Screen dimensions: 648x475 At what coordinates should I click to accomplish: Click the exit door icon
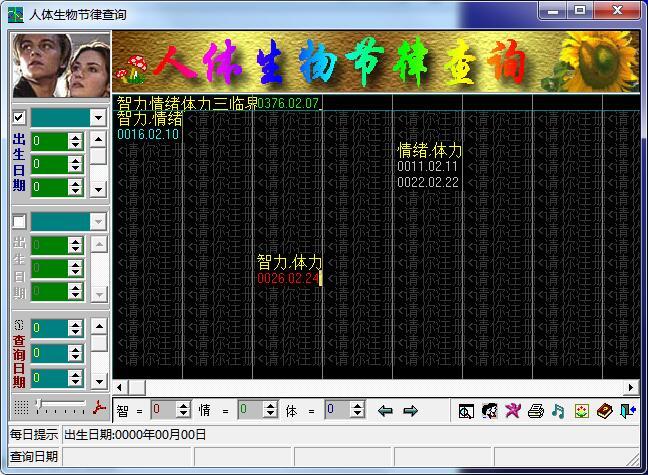tap(627, 410)
